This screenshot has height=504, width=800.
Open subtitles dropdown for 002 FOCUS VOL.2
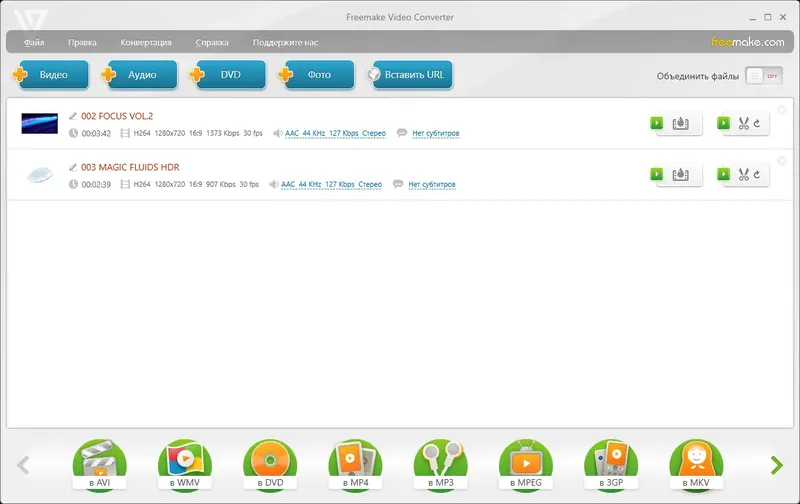(x=436, y=133)
